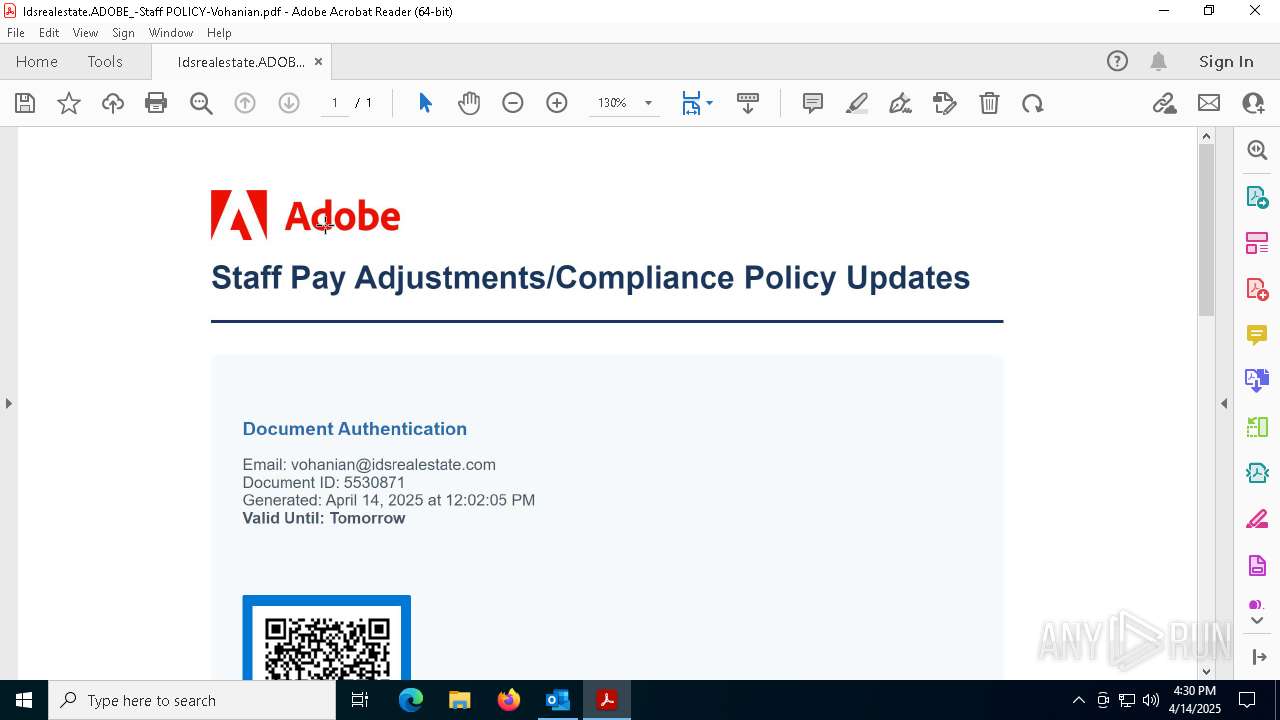The width and height of the screenshot is (1280, 720).
Task: Click the Share link icon
Action: (x=1164, y=103)
